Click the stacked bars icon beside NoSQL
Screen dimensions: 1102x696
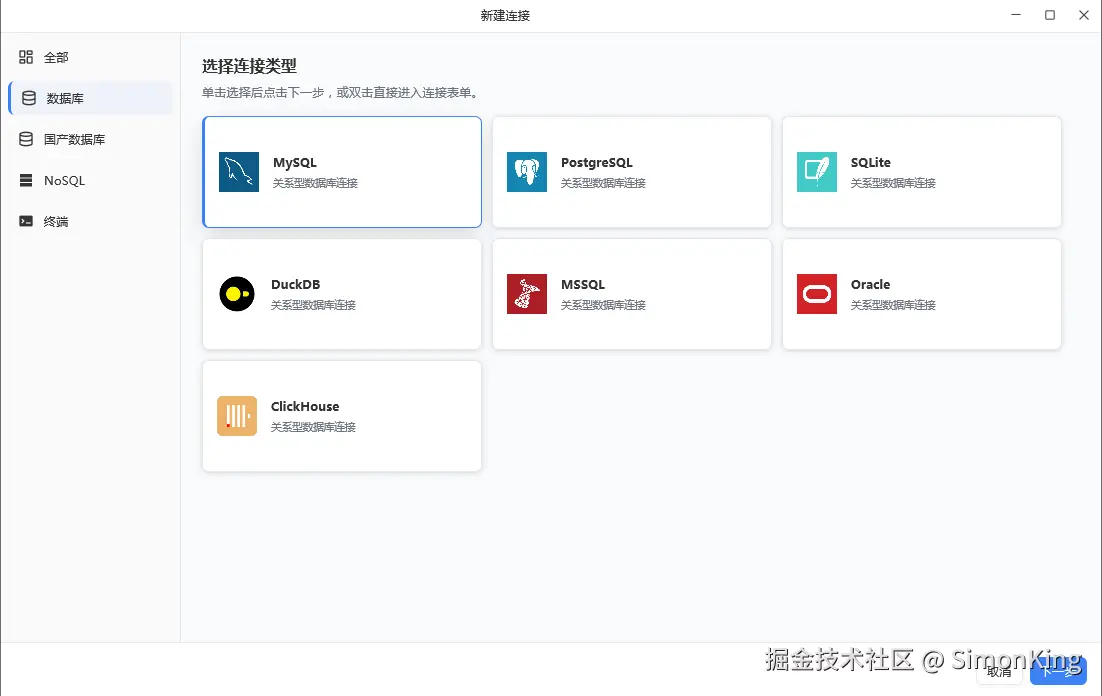26,181
